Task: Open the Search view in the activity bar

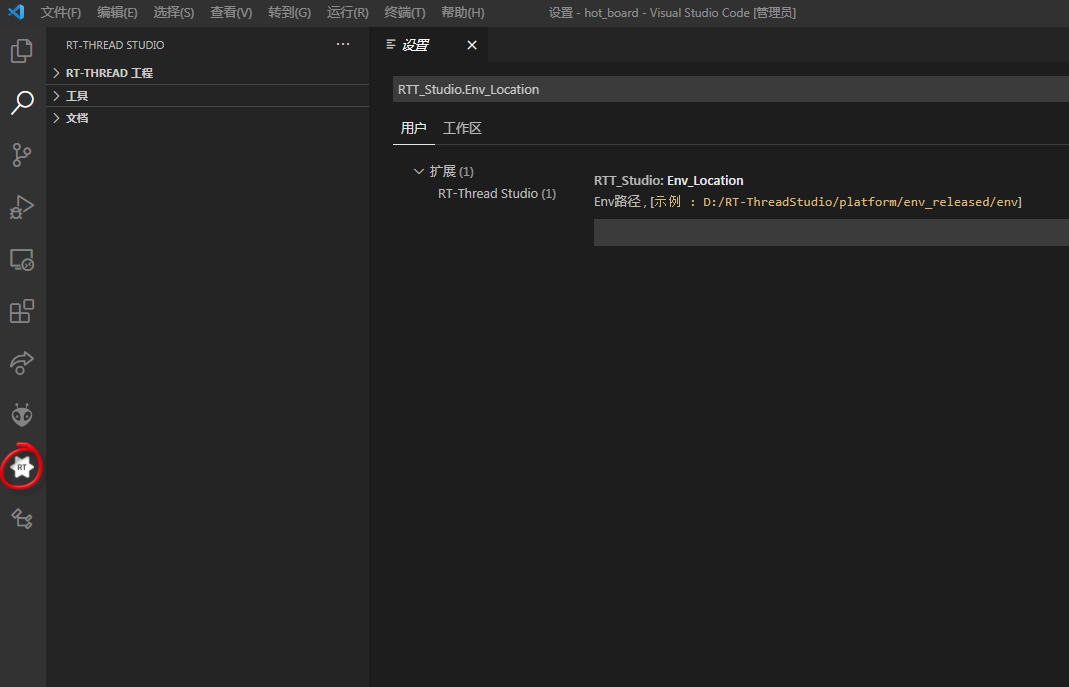Action: [x=22, y=103]
